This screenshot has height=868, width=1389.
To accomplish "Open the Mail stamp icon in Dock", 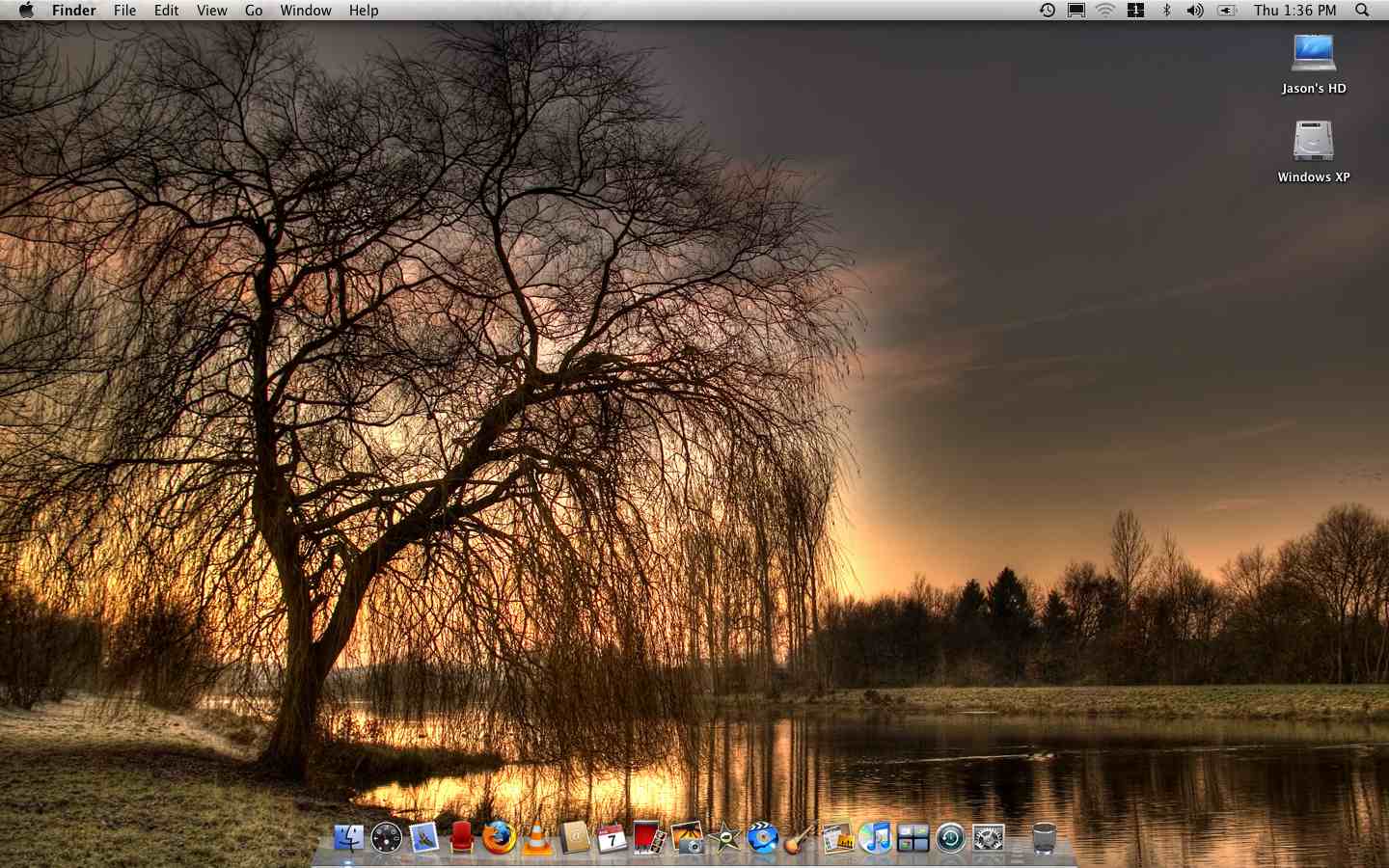I will (x=423, y=838).
